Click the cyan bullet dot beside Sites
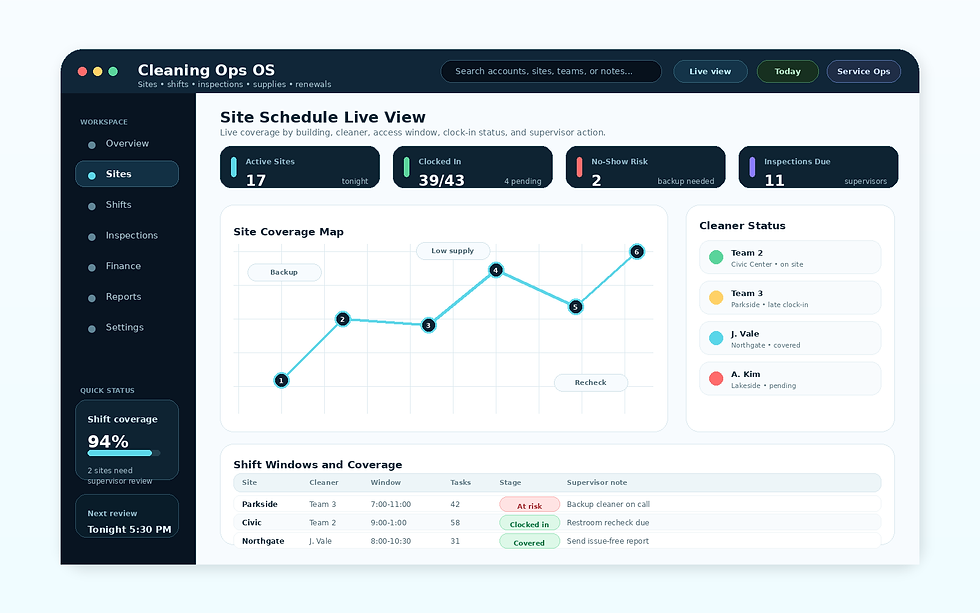Viewport: 980px width, 613px height. point(92,176)
